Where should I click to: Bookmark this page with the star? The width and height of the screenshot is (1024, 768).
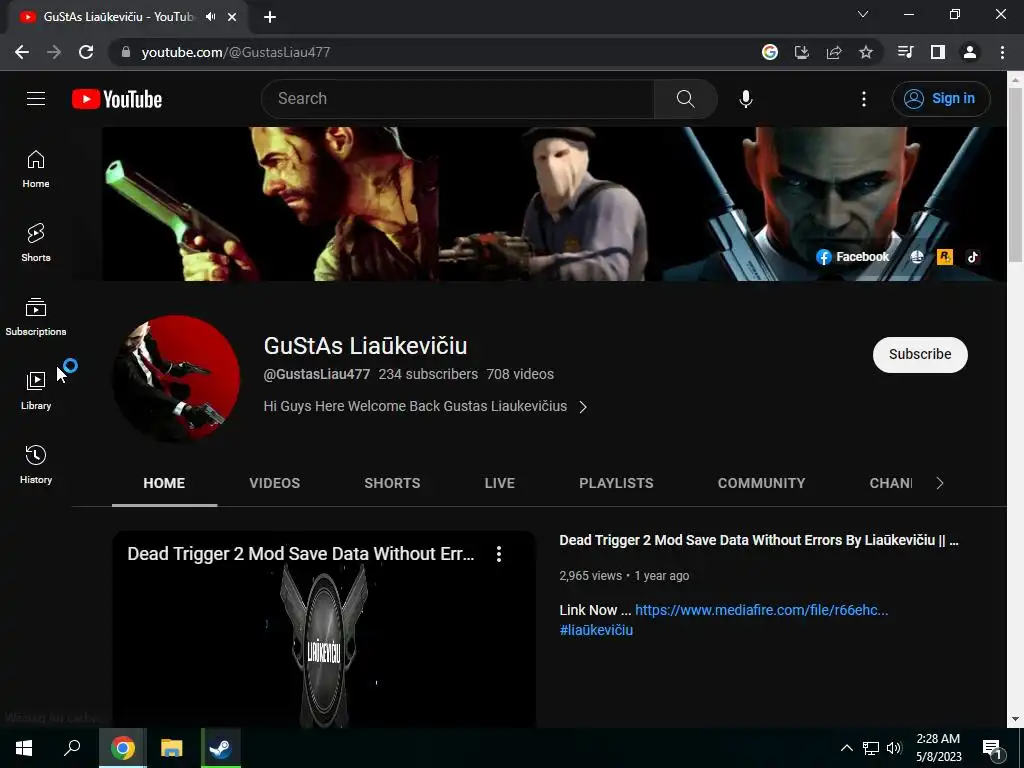point(866,52)
